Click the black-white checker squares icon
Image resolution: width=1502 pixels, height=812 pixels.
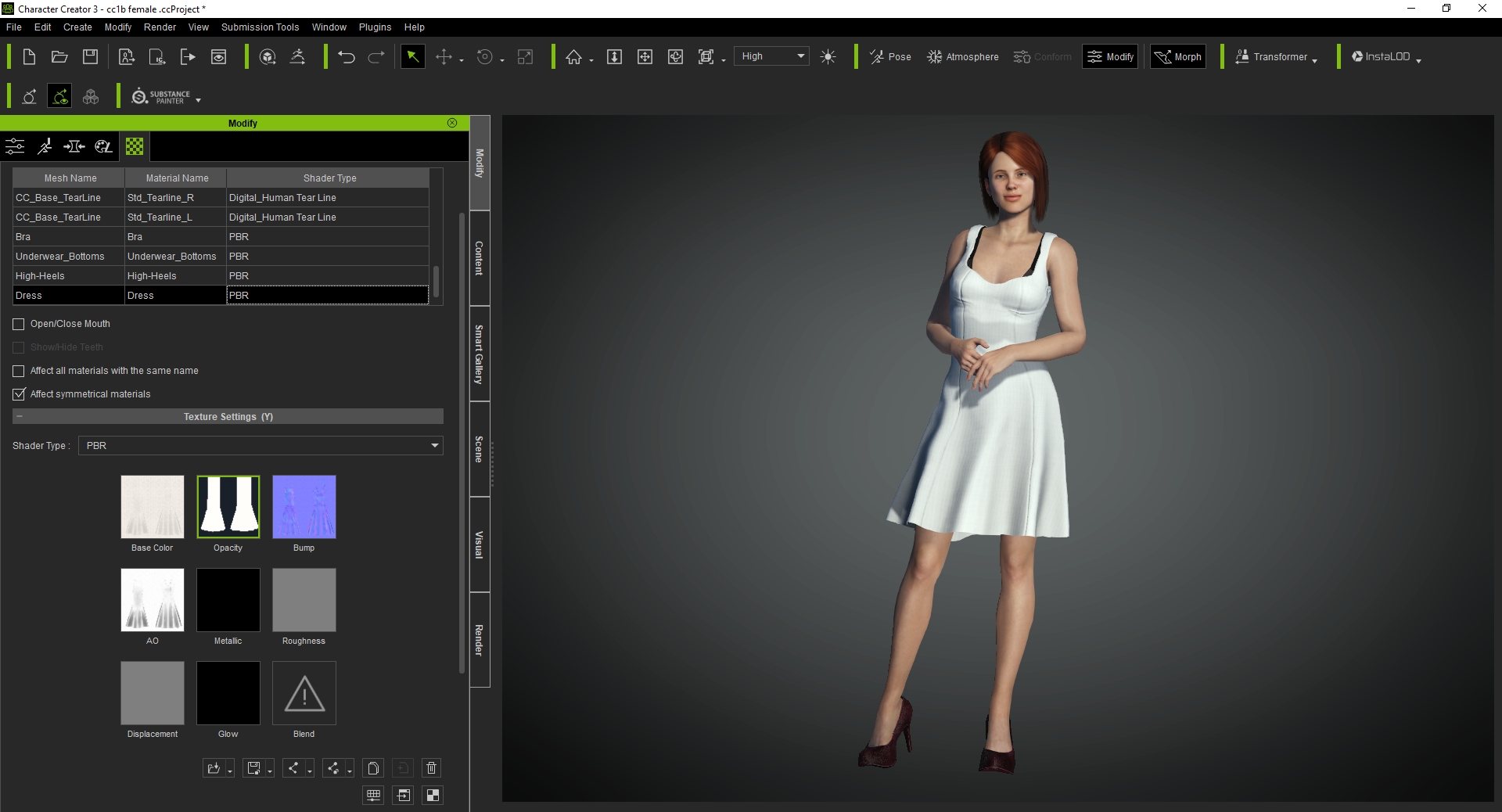[x=432, y=796]
